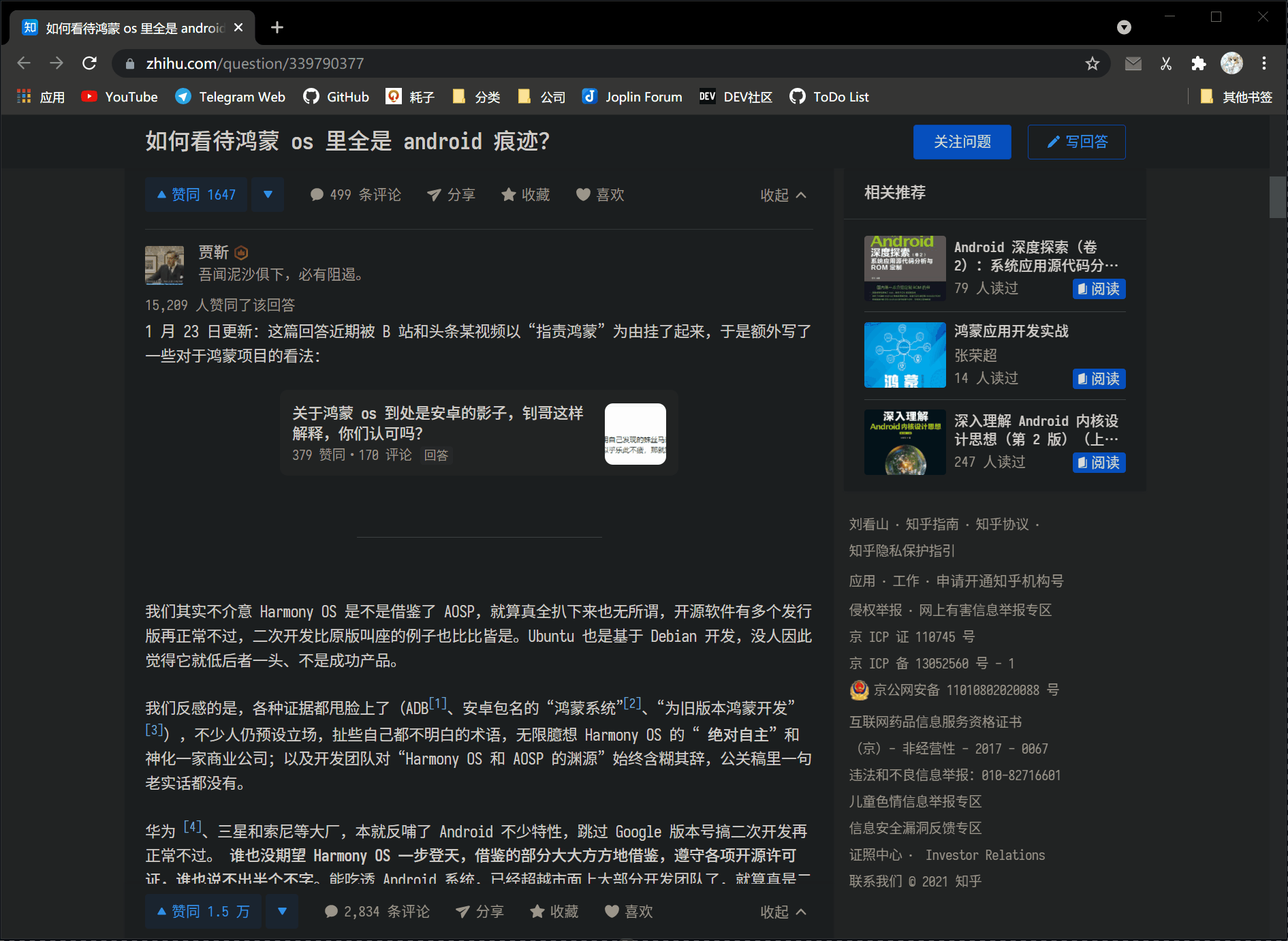Open YouTube from the bookmarks bar

pyautogui.click(x=120, y=97)
